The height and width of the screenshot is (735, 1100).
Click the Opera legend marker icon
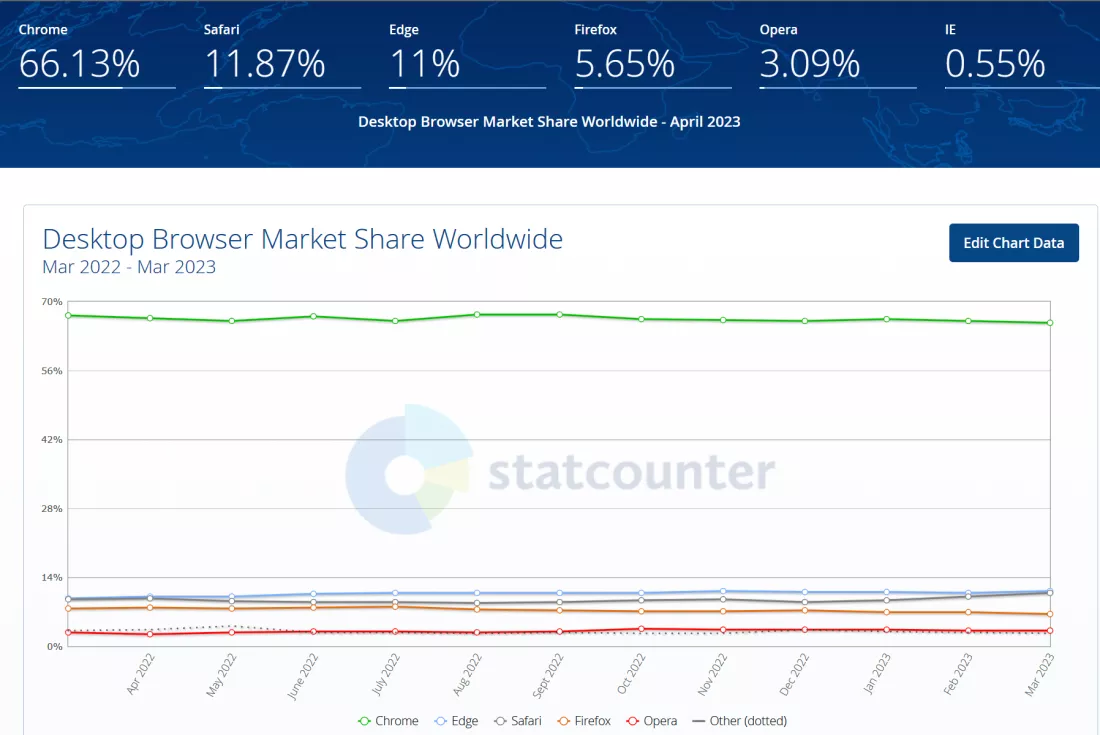tap(632, 721)
